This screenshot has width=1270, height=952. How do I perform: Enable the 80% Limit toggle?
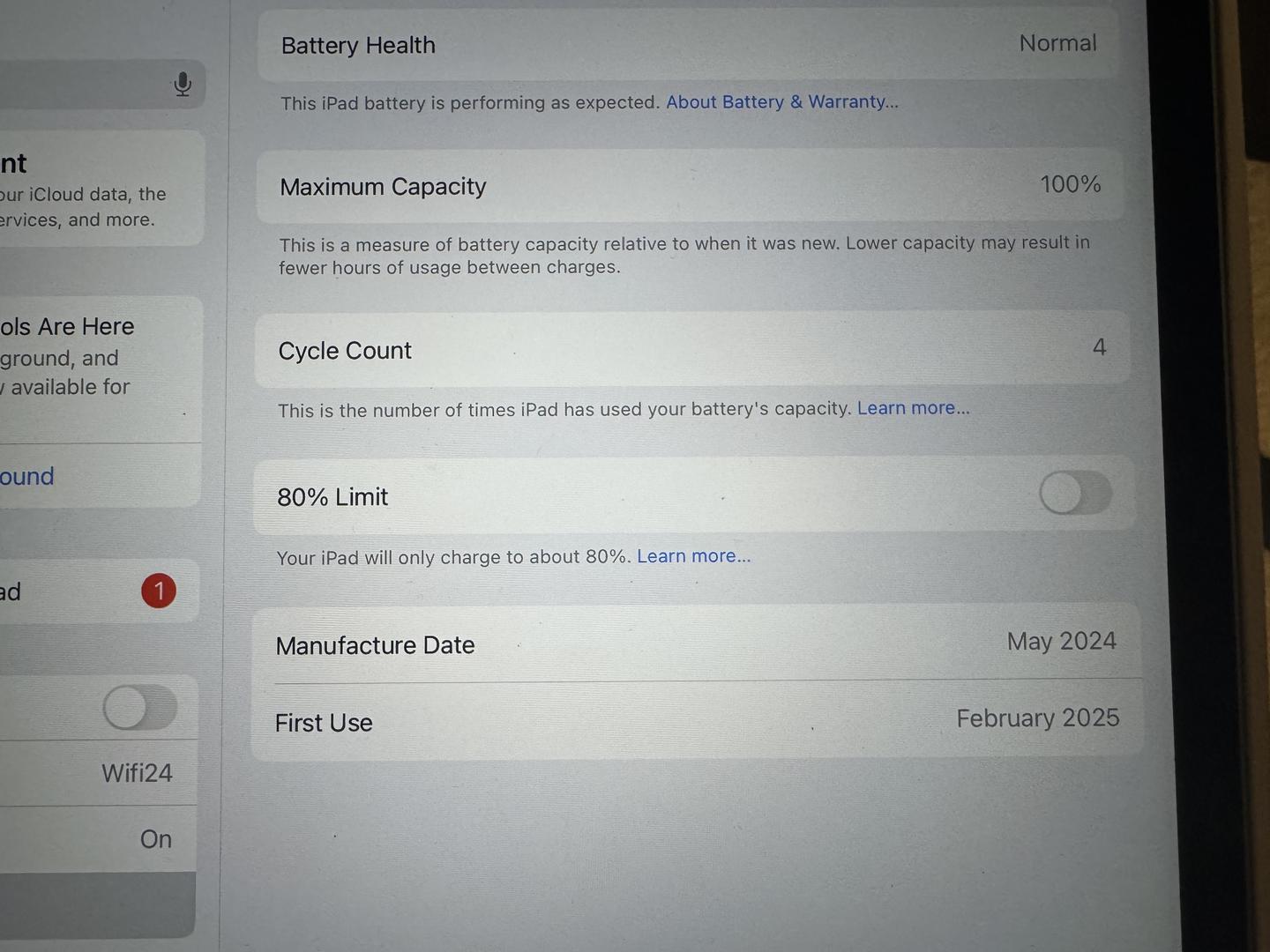point(1075,493)
